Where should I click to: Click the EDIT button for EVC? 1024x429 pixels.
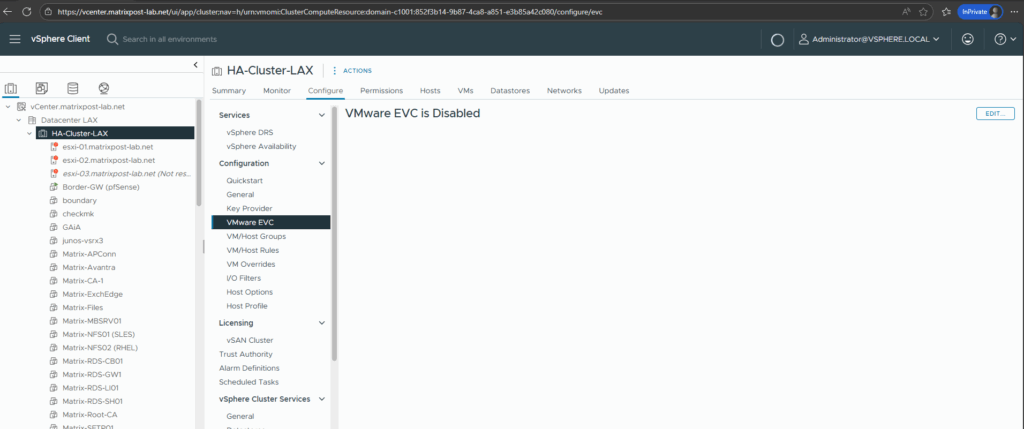[x=995, y=114]
